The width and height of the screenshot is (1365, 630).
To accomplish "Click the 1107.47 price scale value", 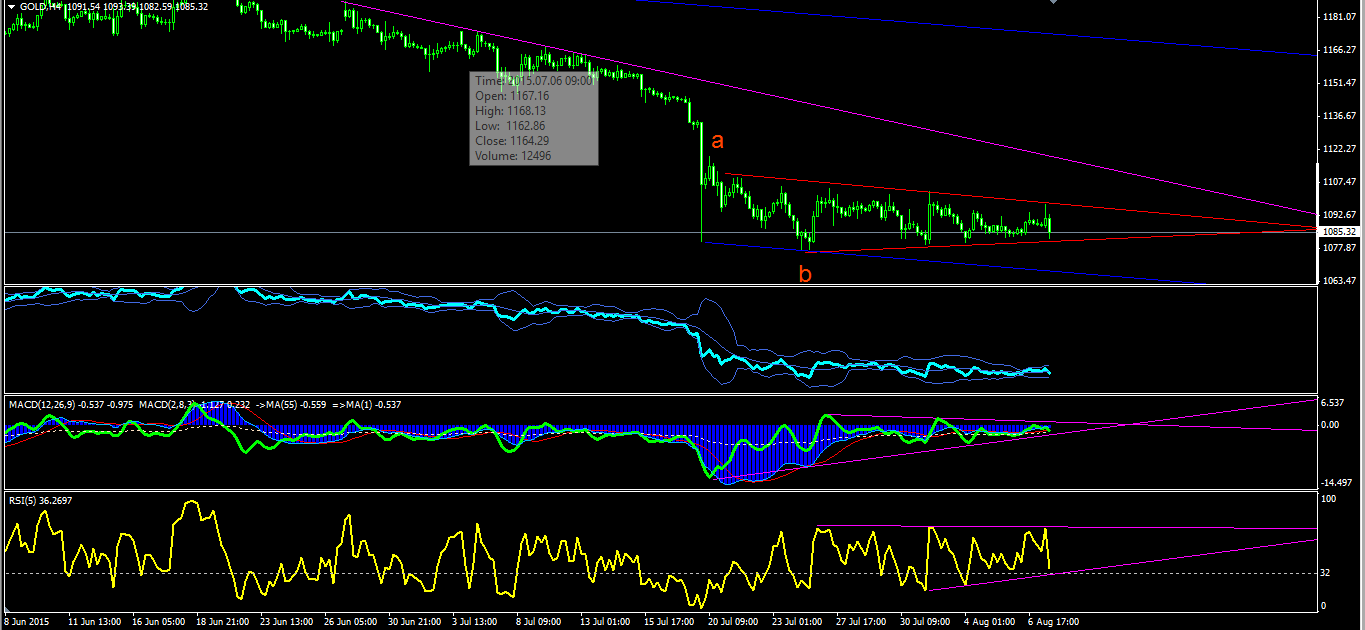I will coord(1338,182).
